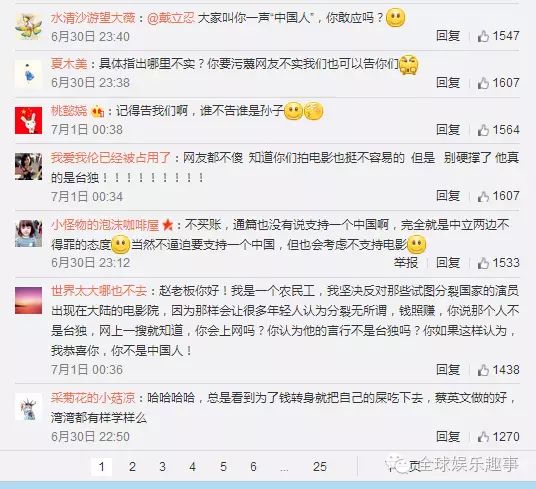This screenshot has width=536, height=489.
Task: Like the comment with 1438 likes
Action: [483, 370]
